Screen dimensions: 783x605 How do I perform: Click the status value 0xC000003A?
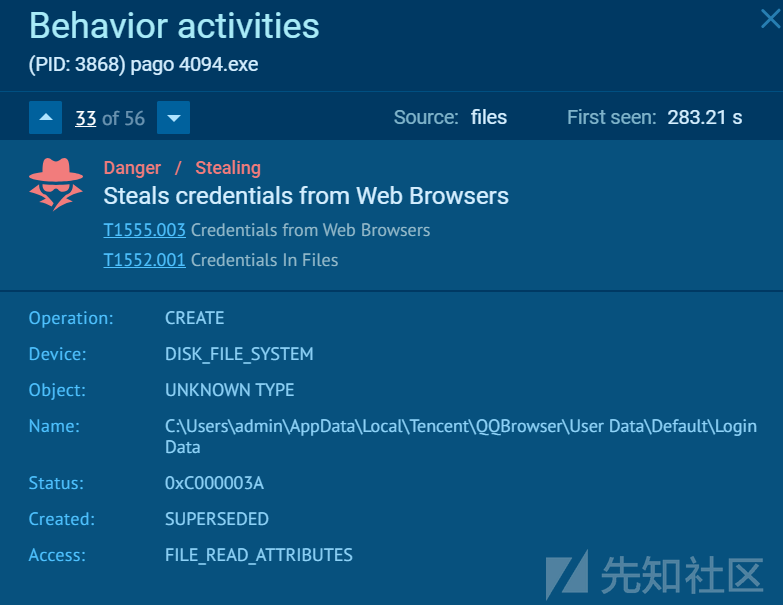tap(214, 483)
